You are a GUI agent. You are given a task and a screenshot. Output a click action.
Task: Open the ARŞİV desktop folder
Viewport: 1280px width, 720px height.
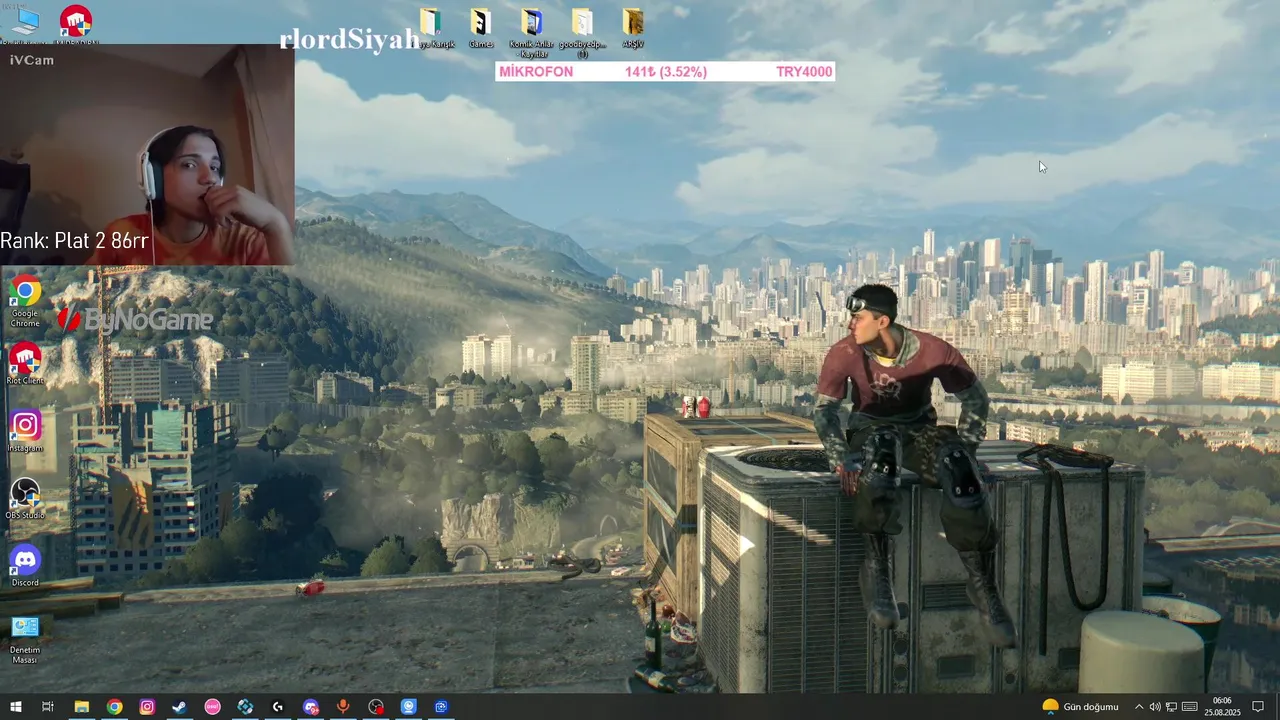coord(633,28)
